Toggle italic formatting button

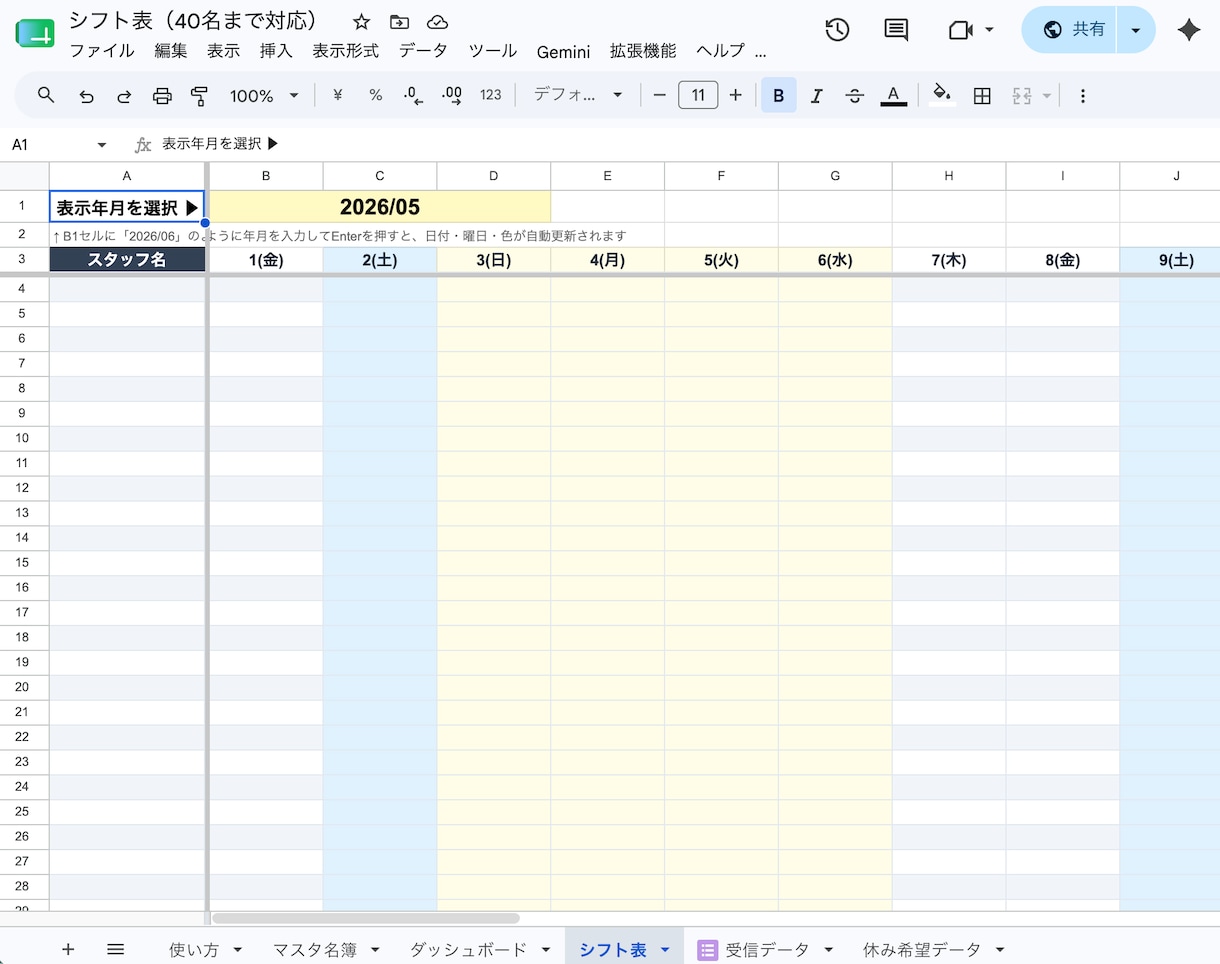816,96
